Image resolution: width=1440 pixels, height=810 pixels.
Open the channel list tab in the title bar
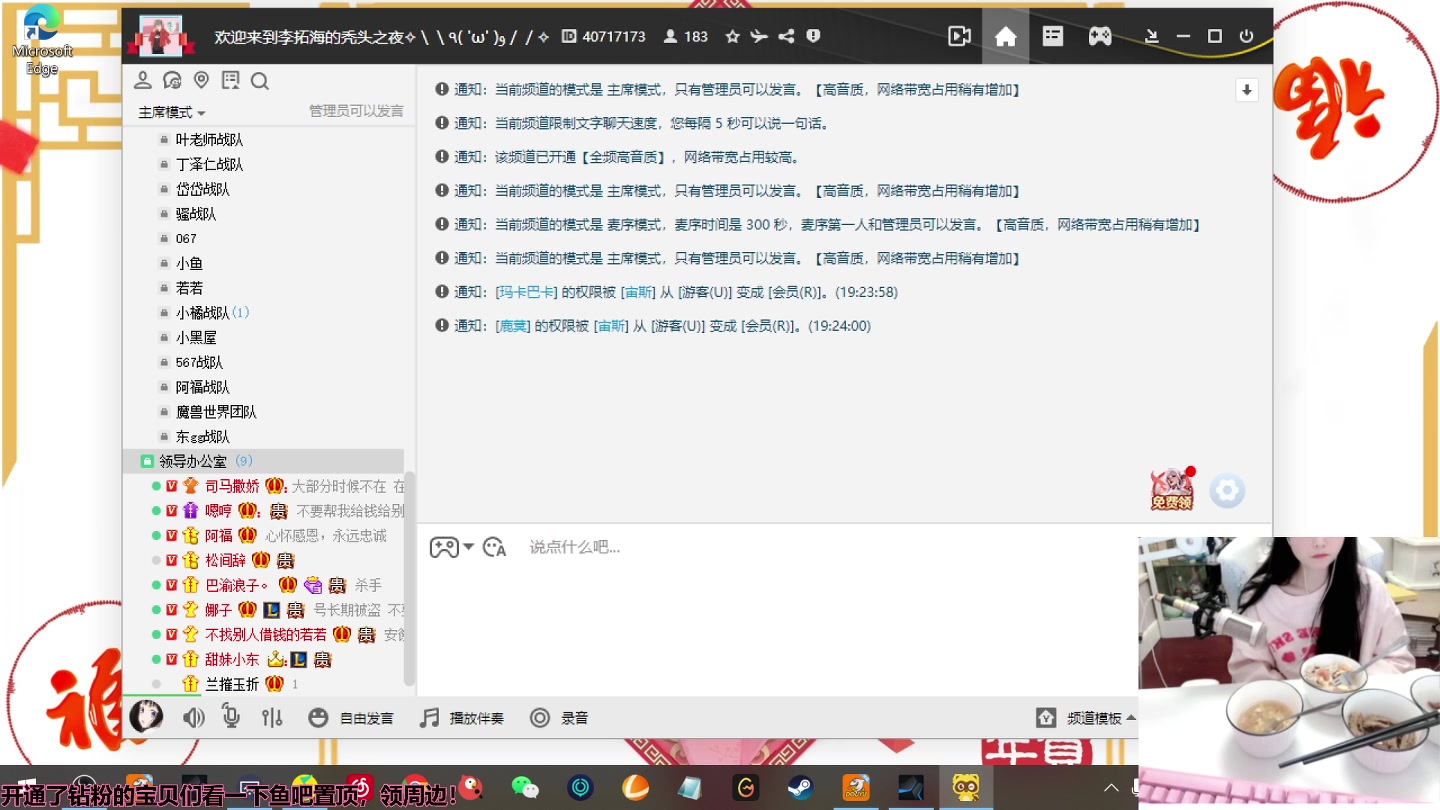point(1052,36)
